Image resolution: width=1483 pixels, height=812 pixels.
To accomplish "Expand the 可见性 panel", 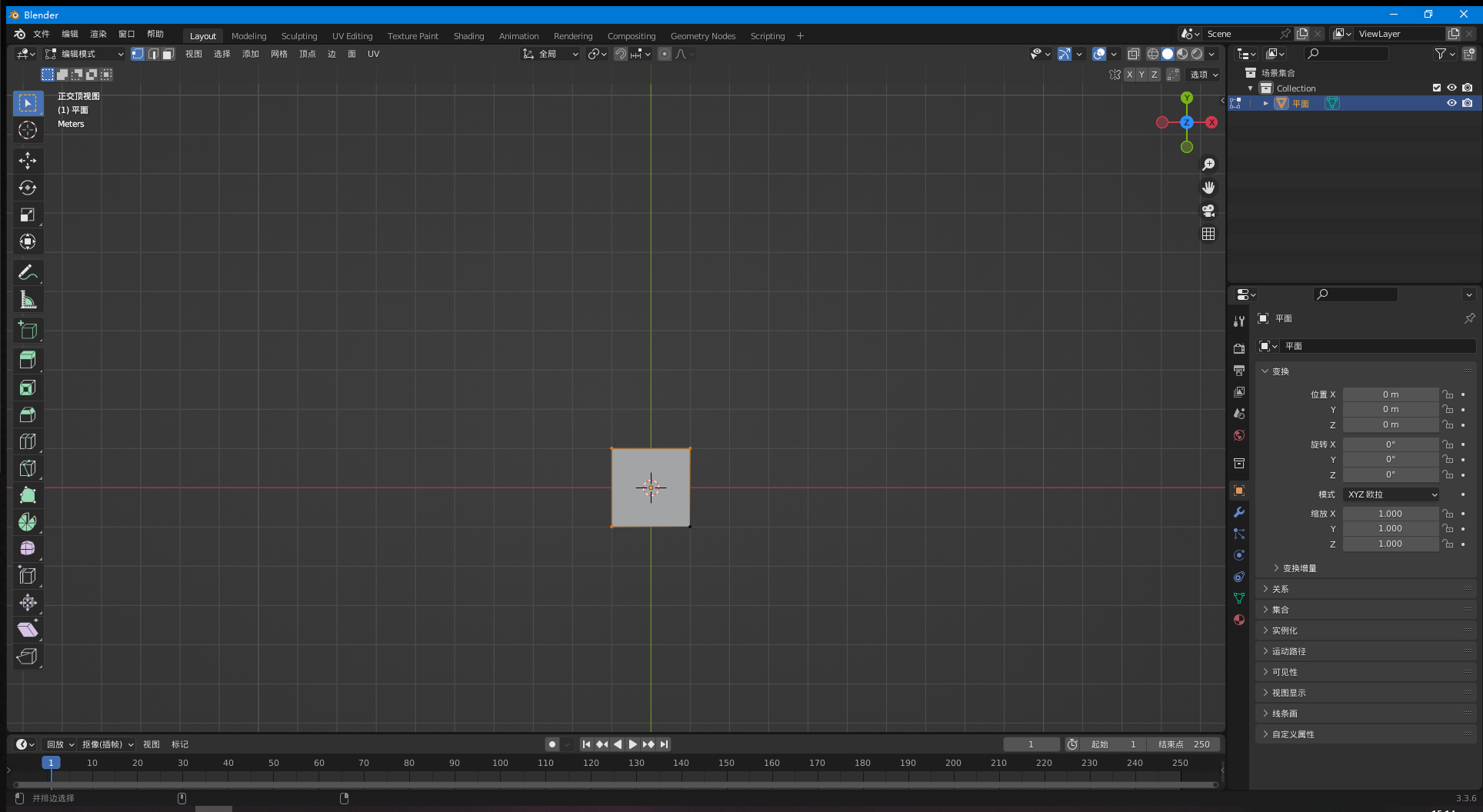I will click(1365, 672).
